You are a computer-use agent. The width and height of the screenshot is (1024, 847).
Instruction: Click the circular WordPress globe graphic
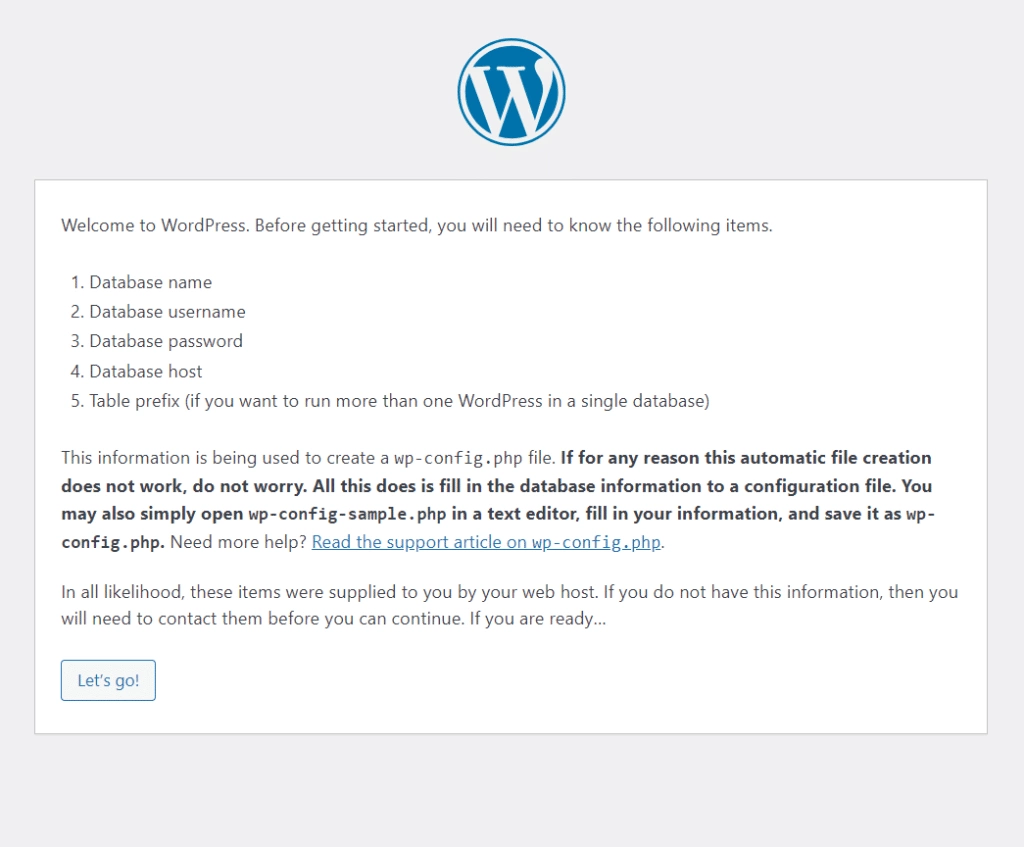click(x=511, y=90)
